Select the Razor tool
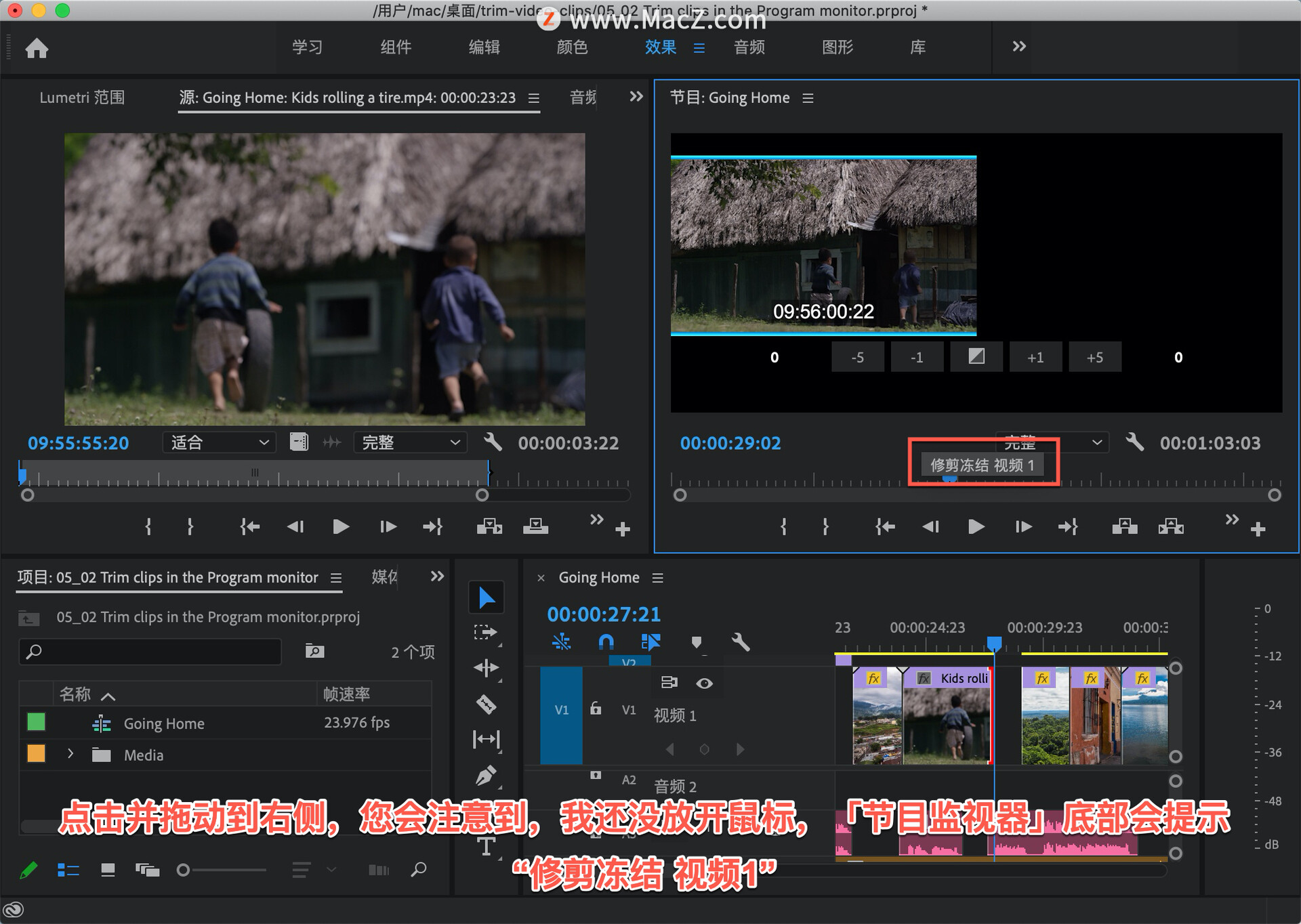The height and width of the screenshot is (924, 1301). tap(486, 705)
